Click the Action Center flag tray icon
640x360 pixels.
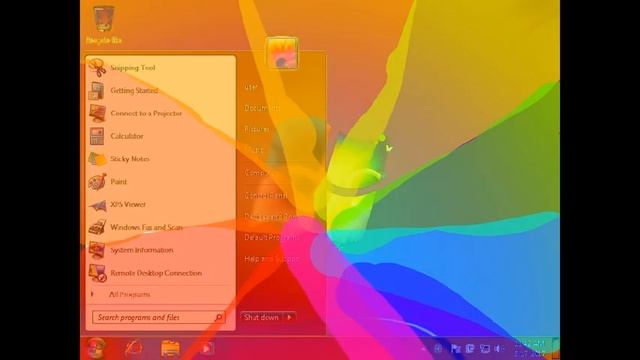[456, 349]
